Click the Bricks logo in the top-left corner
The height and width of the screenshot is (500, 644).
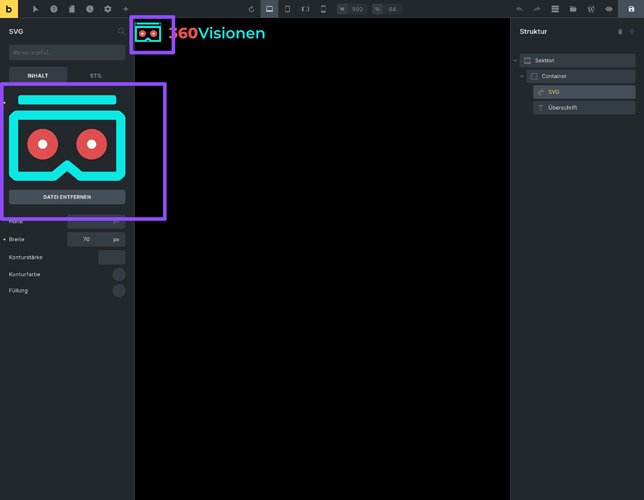(9, 9)
